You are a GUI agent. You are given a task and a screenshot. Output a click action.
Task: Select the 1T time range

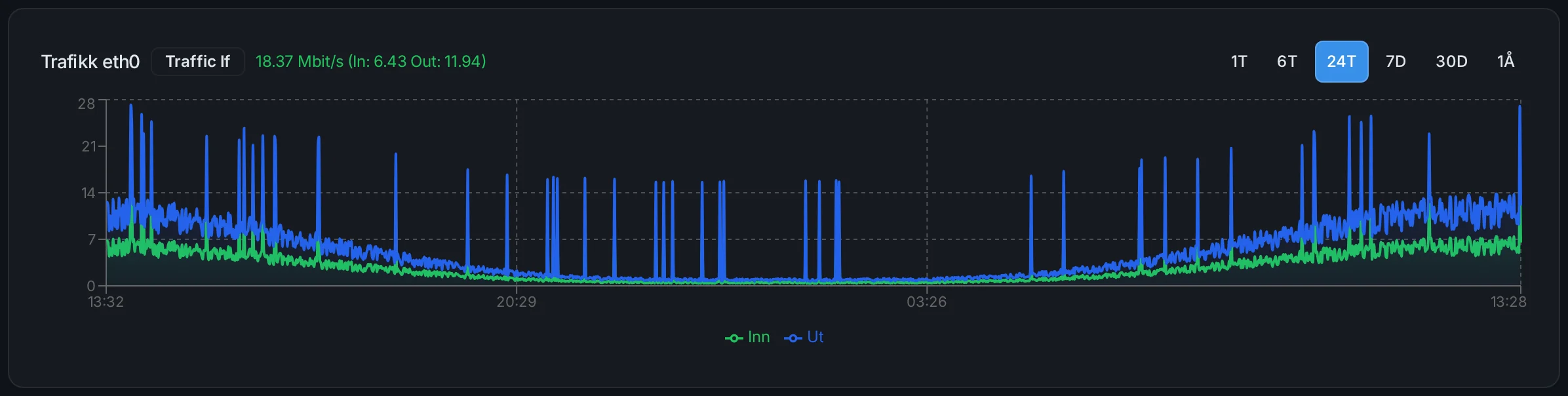pos(1238,62)
